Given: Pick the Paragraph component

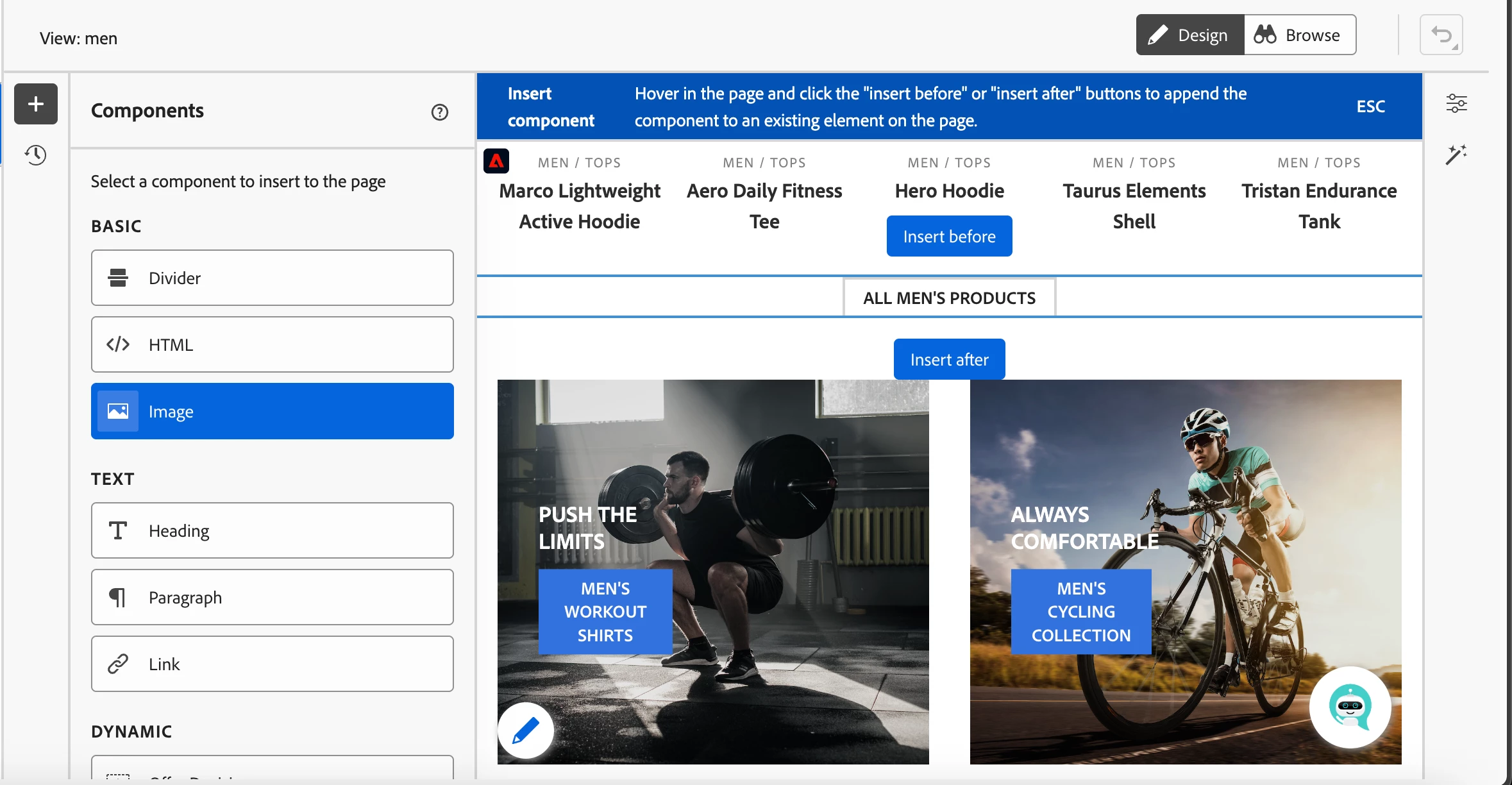Looking at the screenshot, I should click(272, 597).
